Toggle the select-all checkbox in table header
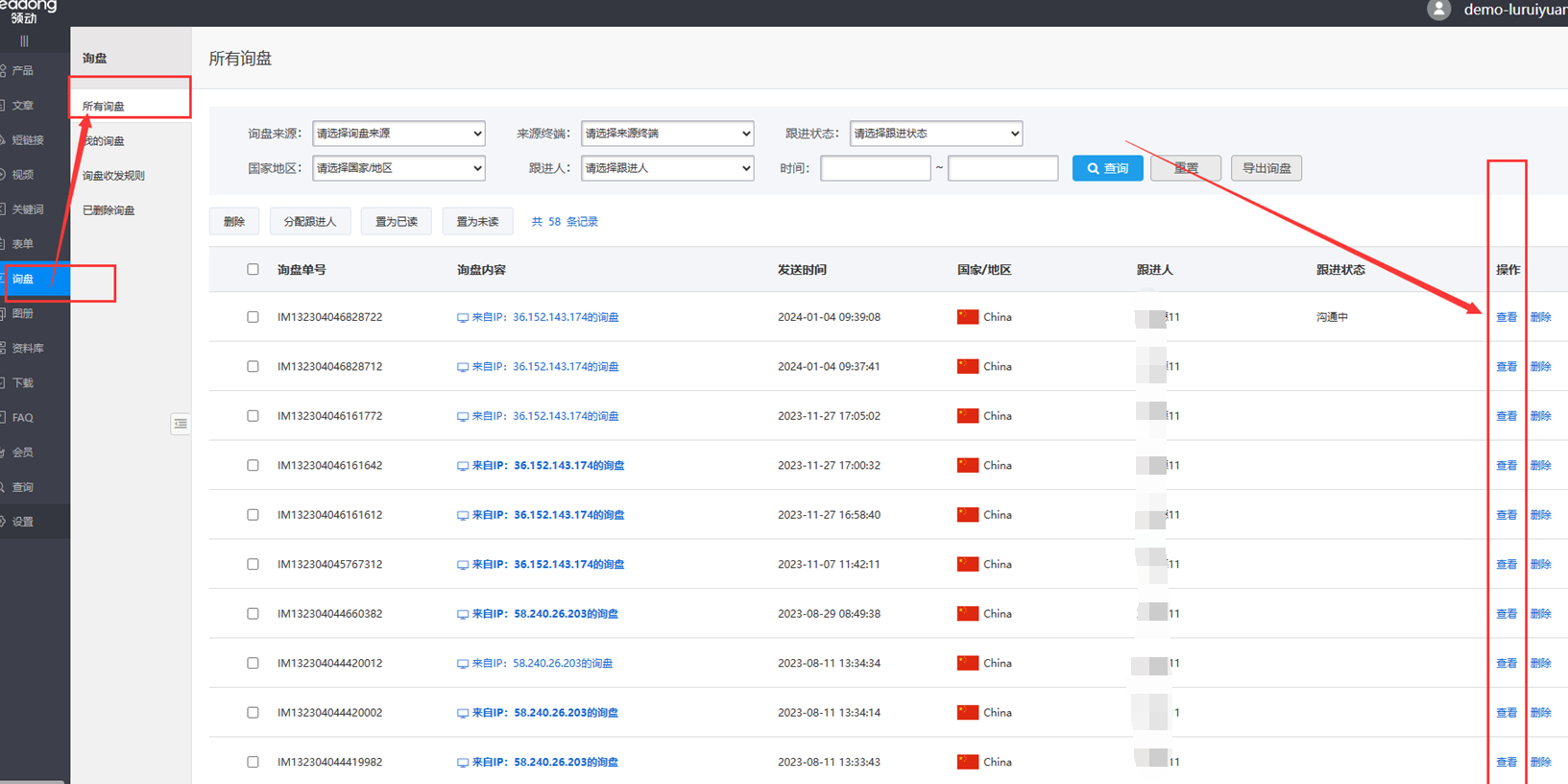This screenshot has height=784, width=1568. (253, 270)
